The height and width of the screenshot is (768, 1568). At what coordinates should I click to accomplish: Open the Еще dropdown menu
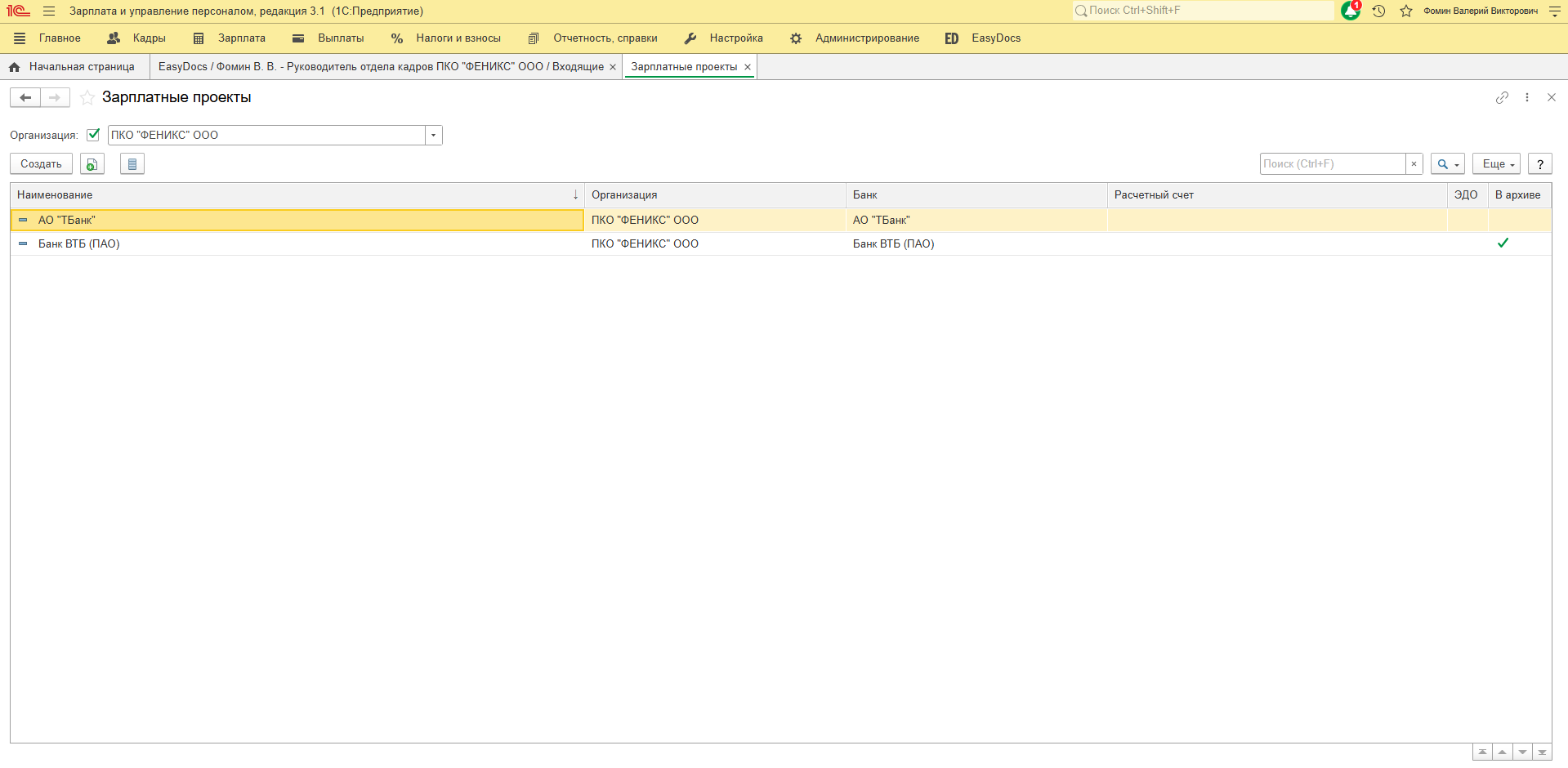point(1496,164)
